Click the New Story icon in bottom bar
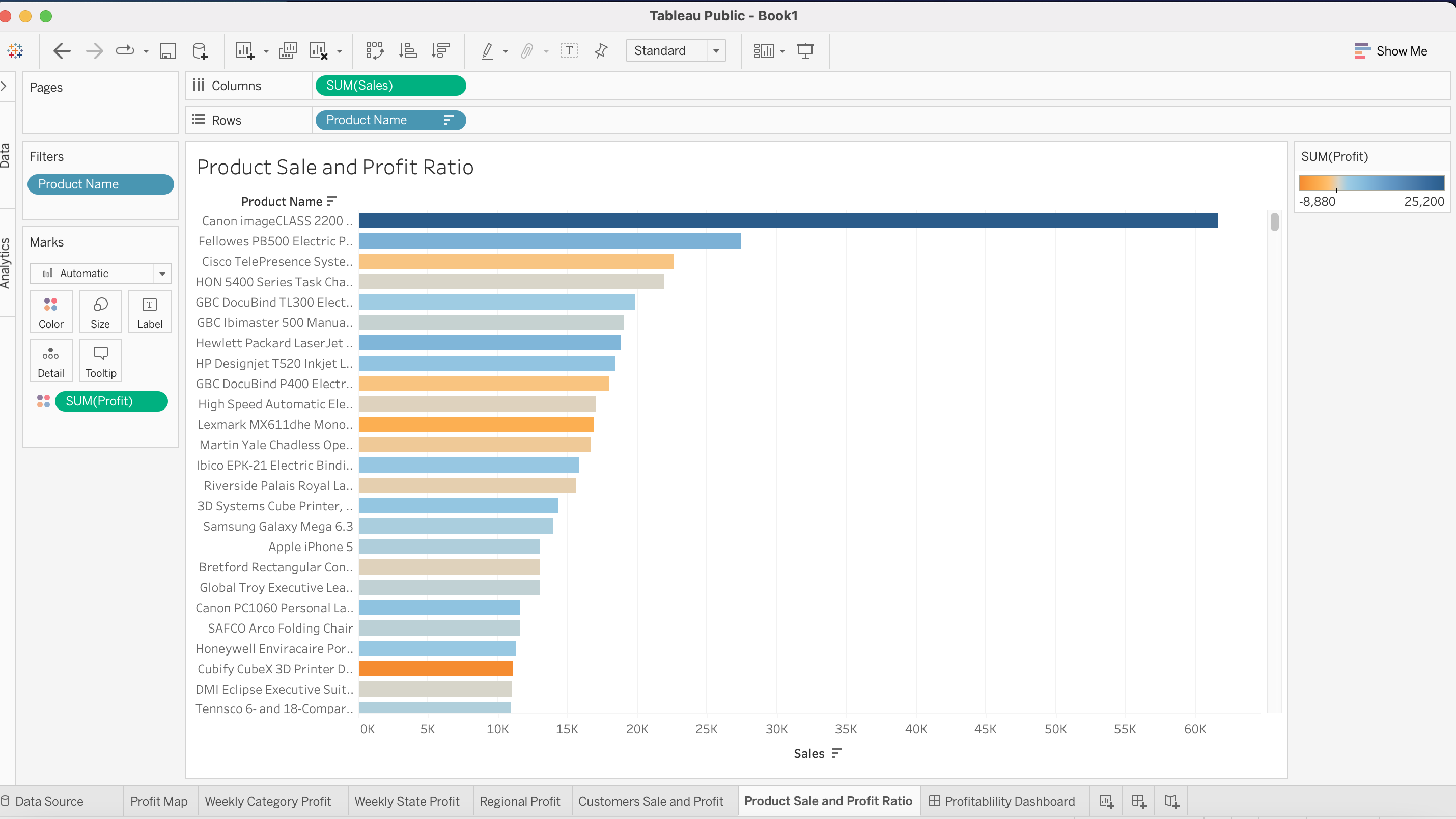This screenshot has height=819, width=1456. pyautogui.click(x=1171, y=801)
